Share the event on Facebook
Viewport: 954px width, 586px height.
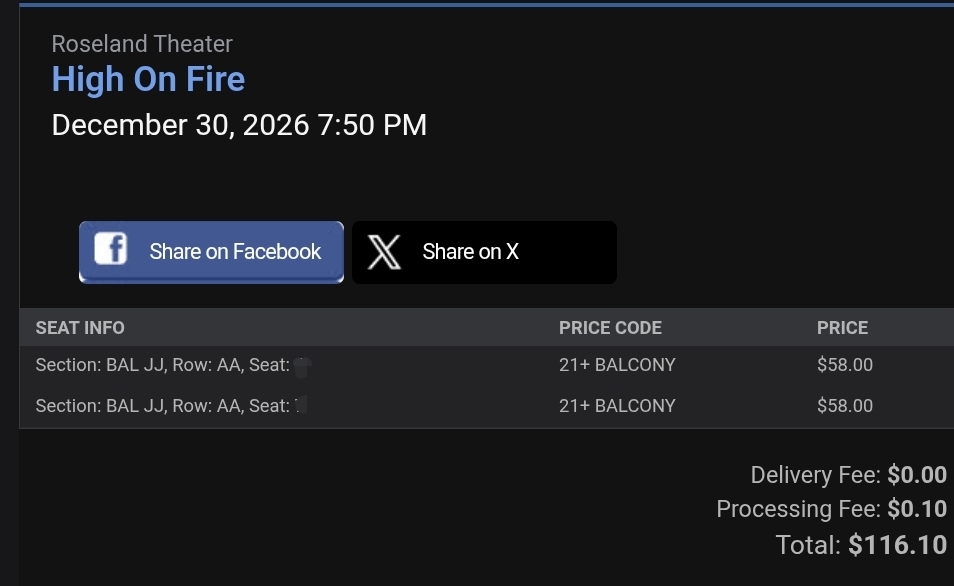click(x=211, y=252)
